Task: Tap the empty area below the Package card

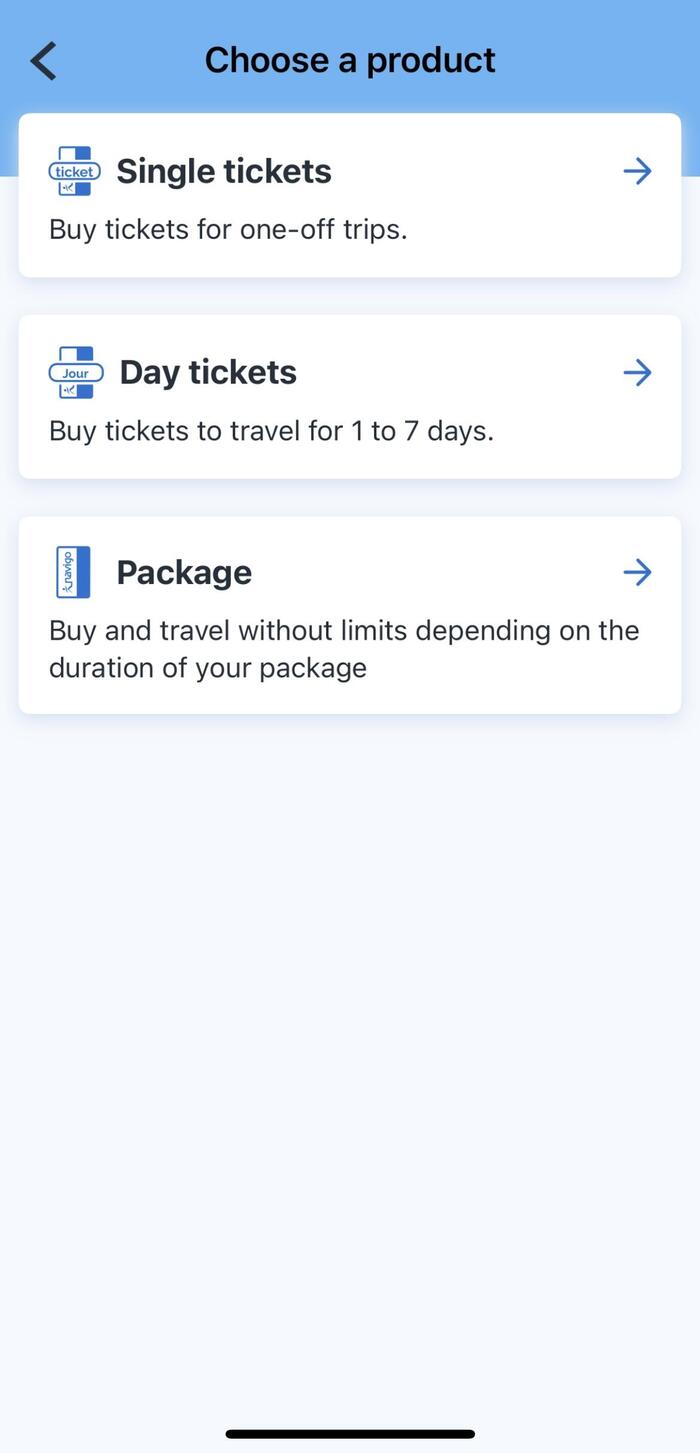Action: click(350, 1000)
